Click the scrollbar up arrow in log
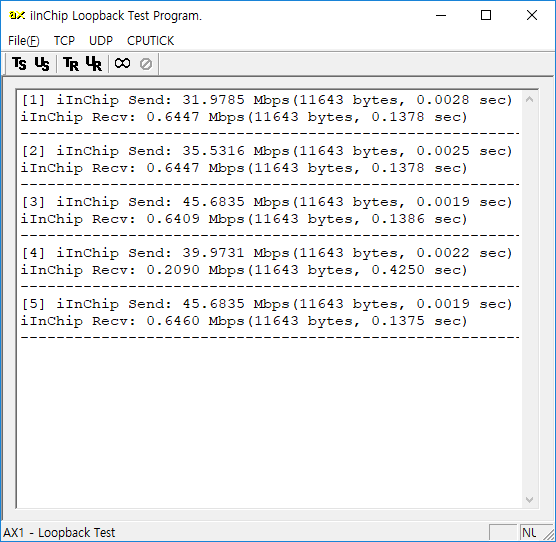The width and height of the screenshot is (556, 542). pos(529,99)
